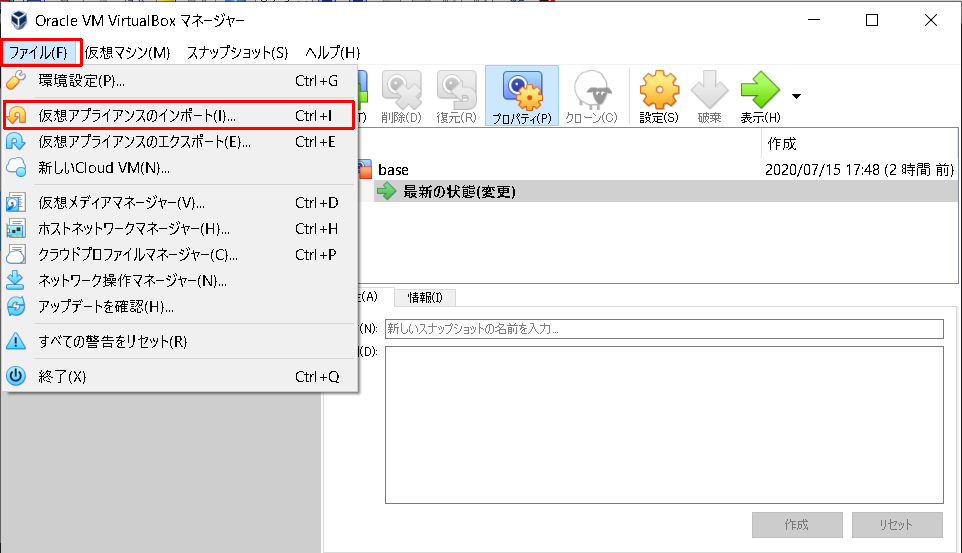Minimize the VirtualBox マネージャー window

(814, 20)
